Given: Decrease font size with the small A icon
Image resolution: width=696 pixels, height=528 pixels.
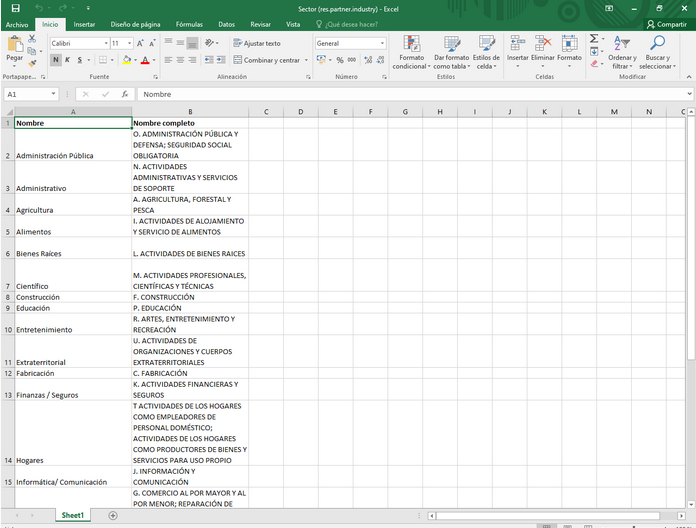Looking at the screenshot, I should (152, 43).
